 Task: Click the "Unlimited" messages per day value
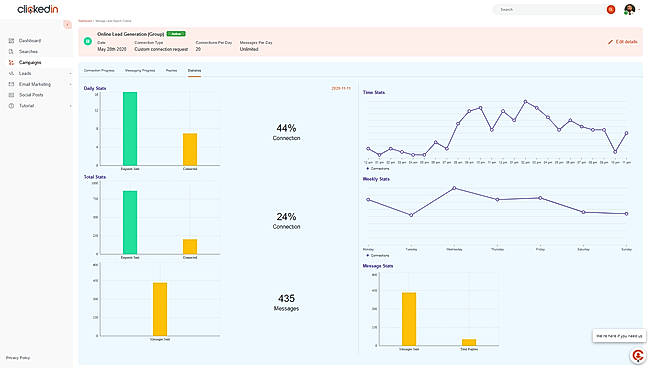pos(249,49)
